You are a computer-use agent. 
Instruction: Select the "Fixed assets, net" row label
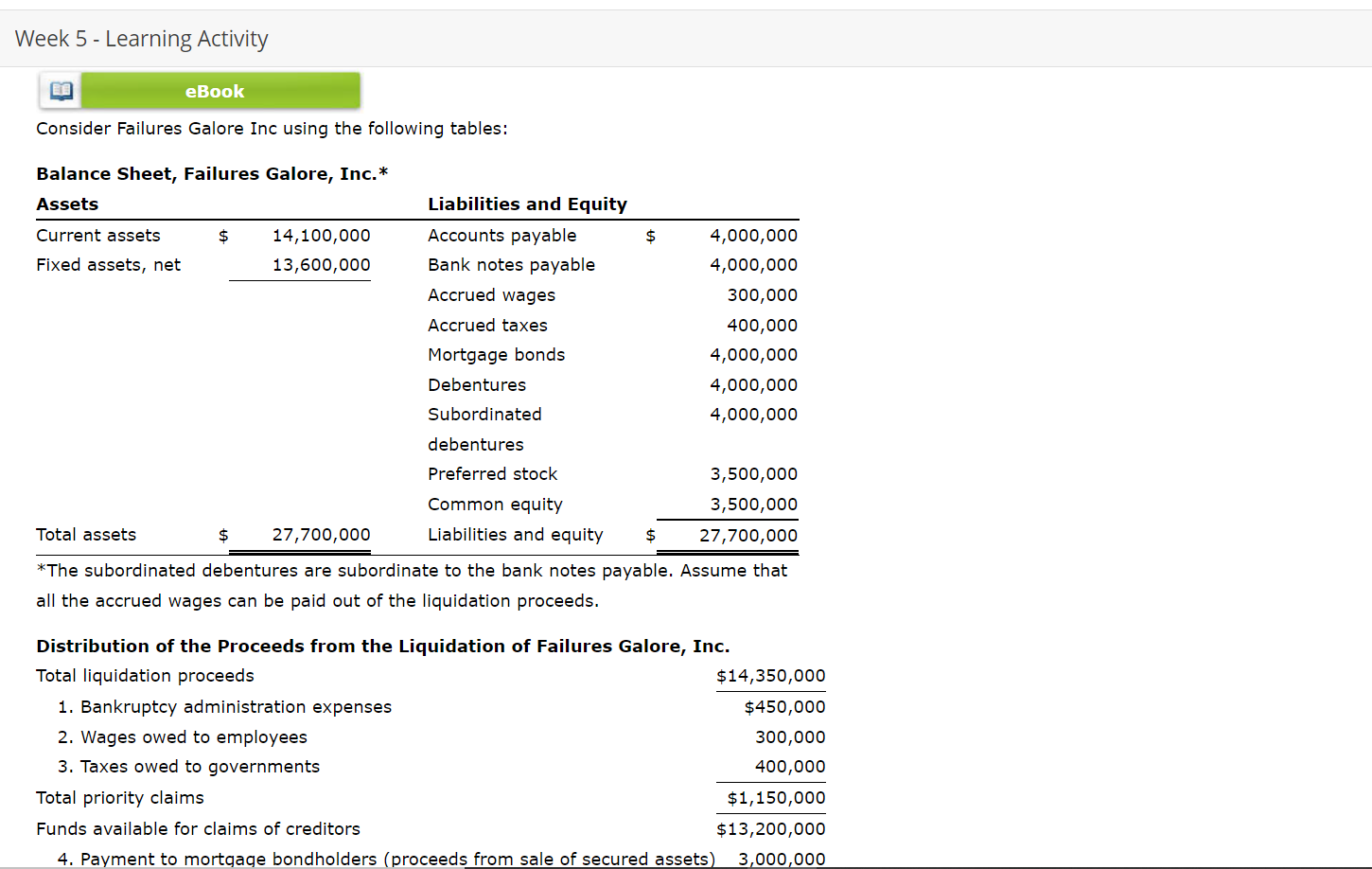[x=108, y=265]
